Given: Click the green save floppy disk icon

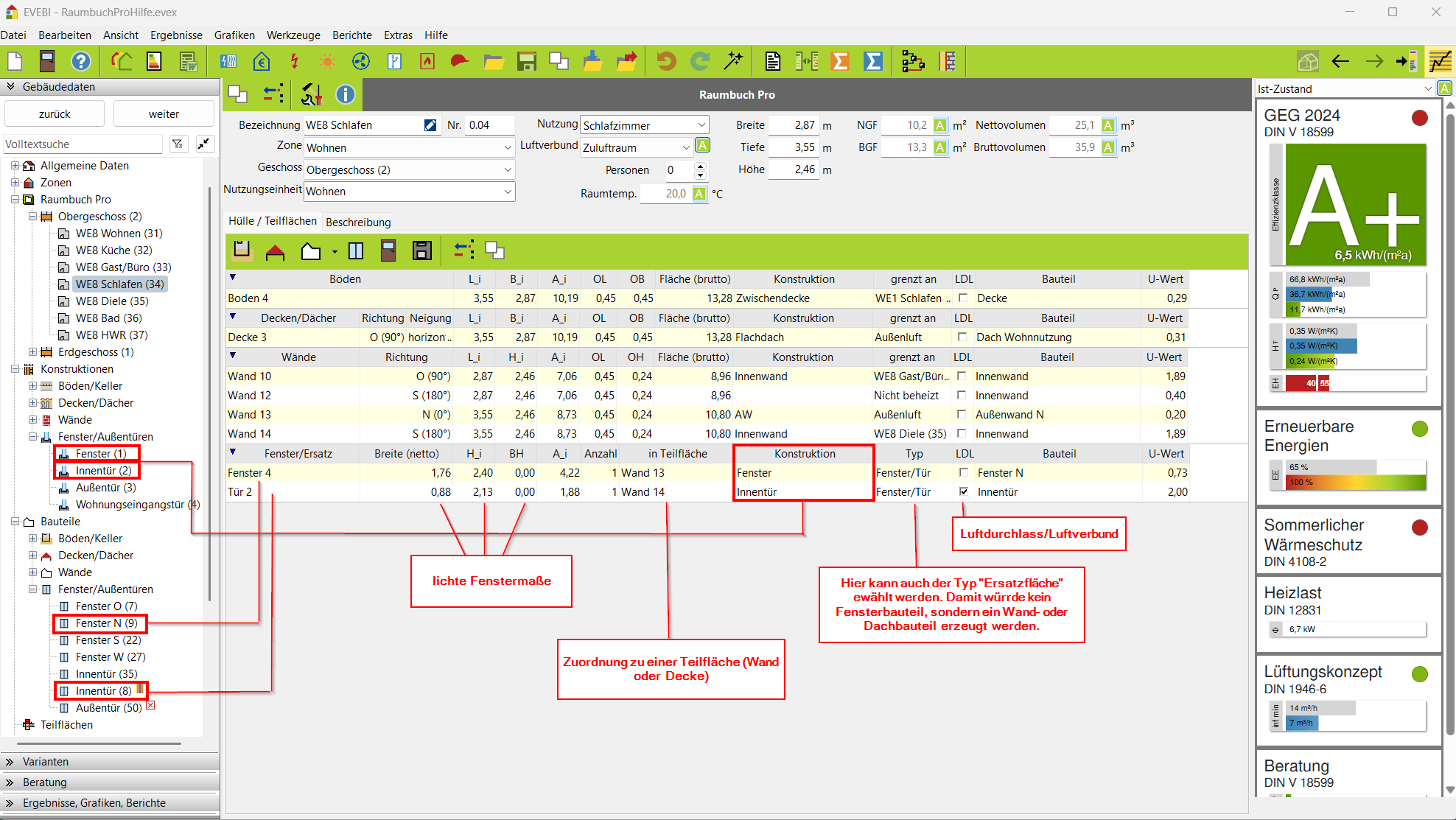Looking at the screenshot, I should click(x=526, y=61).
